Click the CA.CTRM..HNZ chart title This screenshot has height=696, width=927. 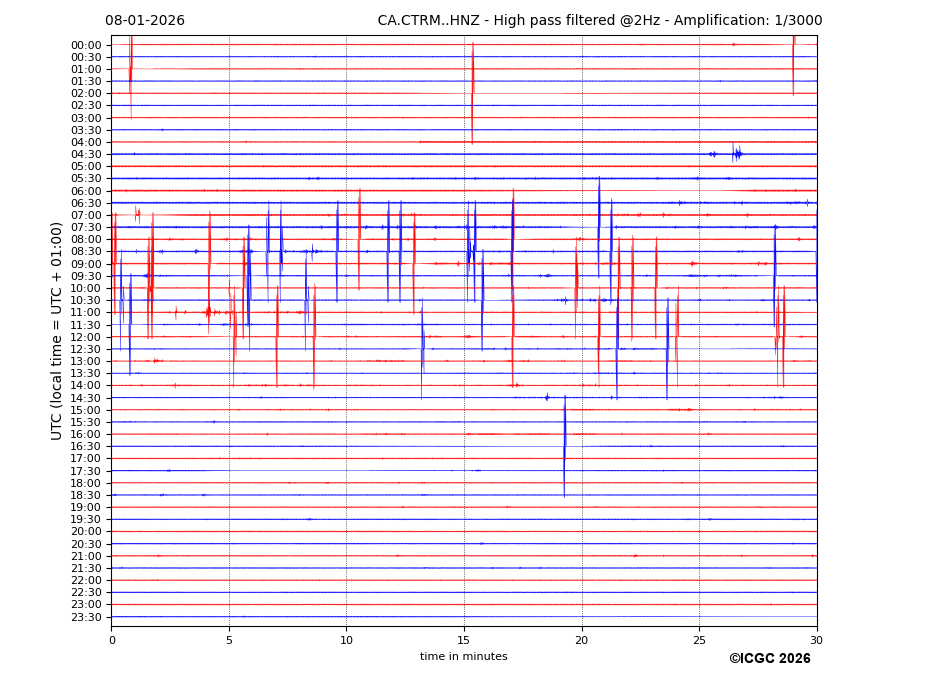click(599, 21)
